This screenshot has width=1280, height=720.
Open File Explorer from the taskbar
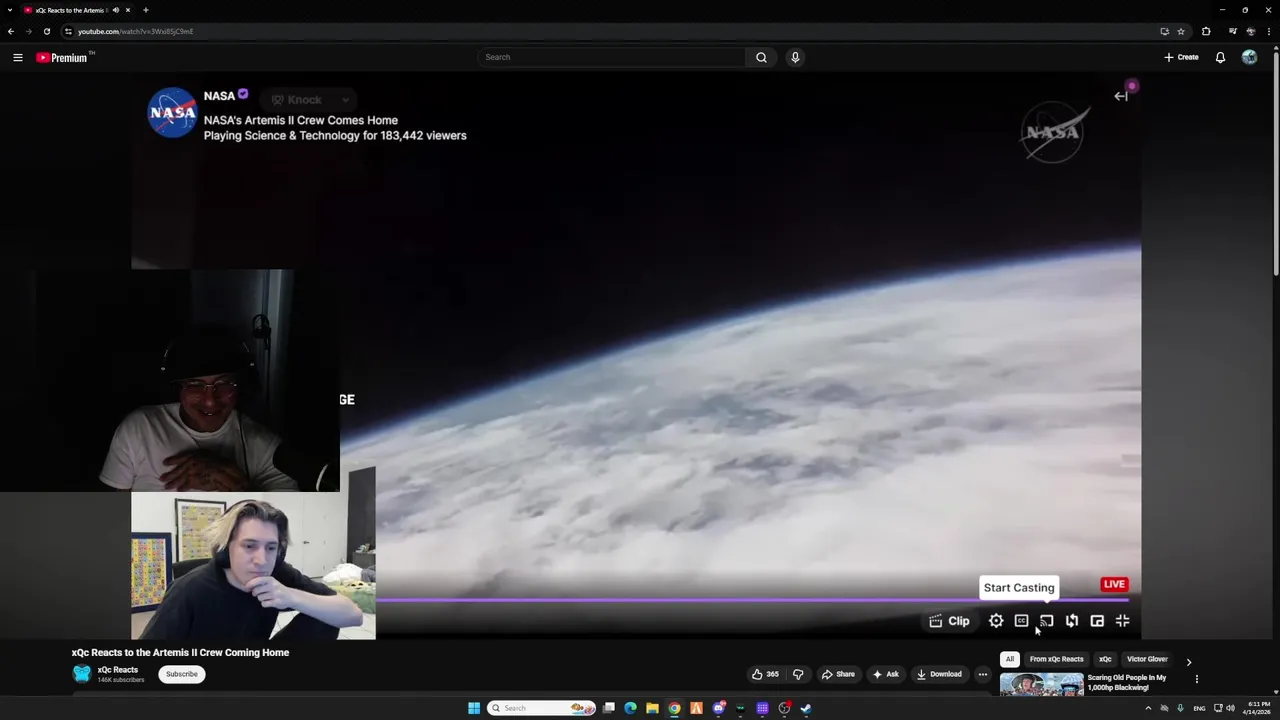[652, 708]
